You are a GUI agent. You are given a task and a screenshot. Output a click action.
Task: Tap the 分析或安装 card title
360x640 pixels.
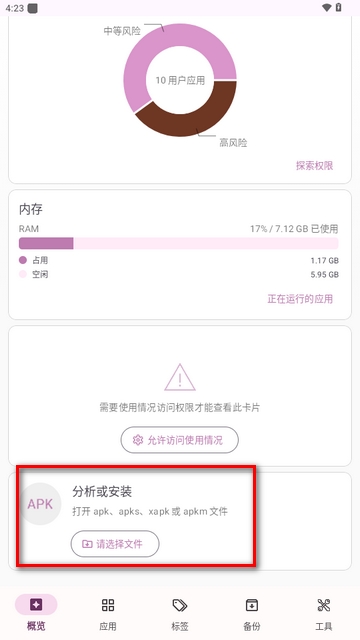[102, 492]
